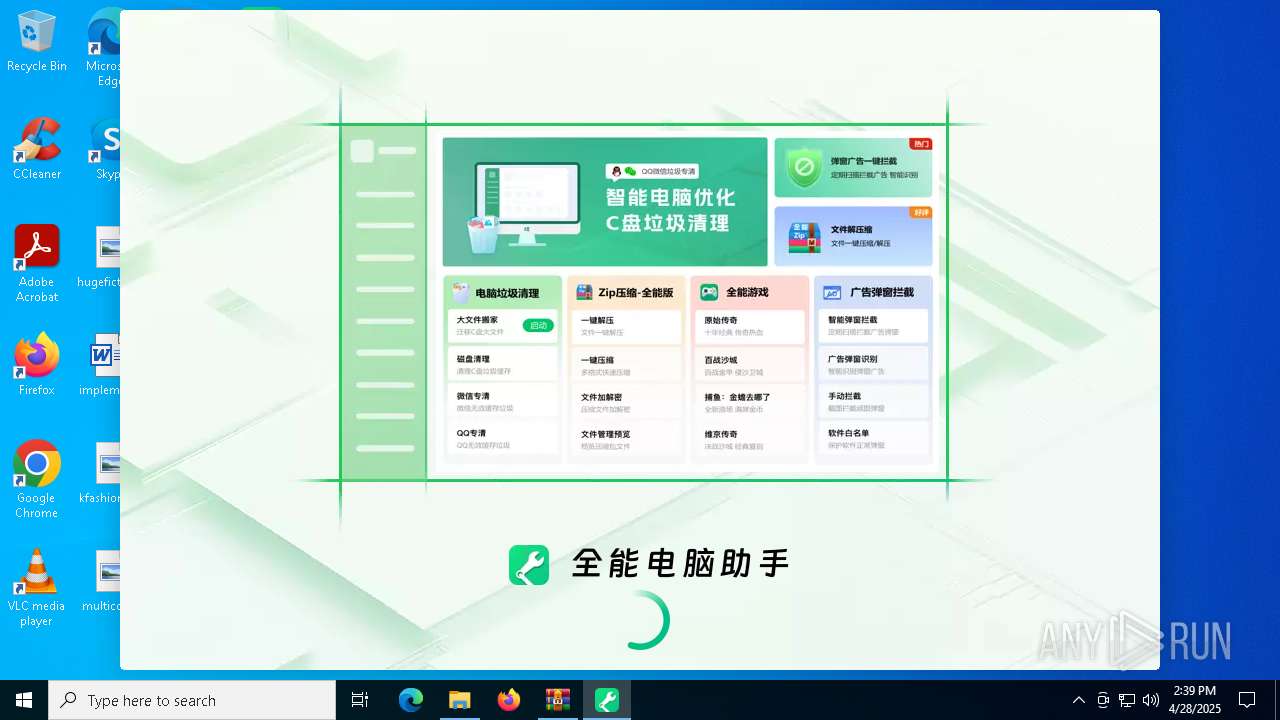Open the Windows Start menu
The image size is (1280, 720).
24,700
